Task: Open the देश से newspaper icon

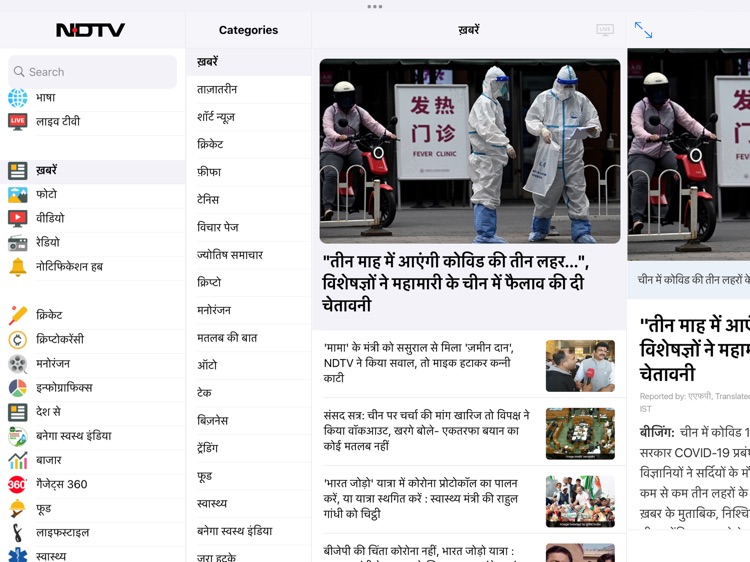Action: [18, 412]
